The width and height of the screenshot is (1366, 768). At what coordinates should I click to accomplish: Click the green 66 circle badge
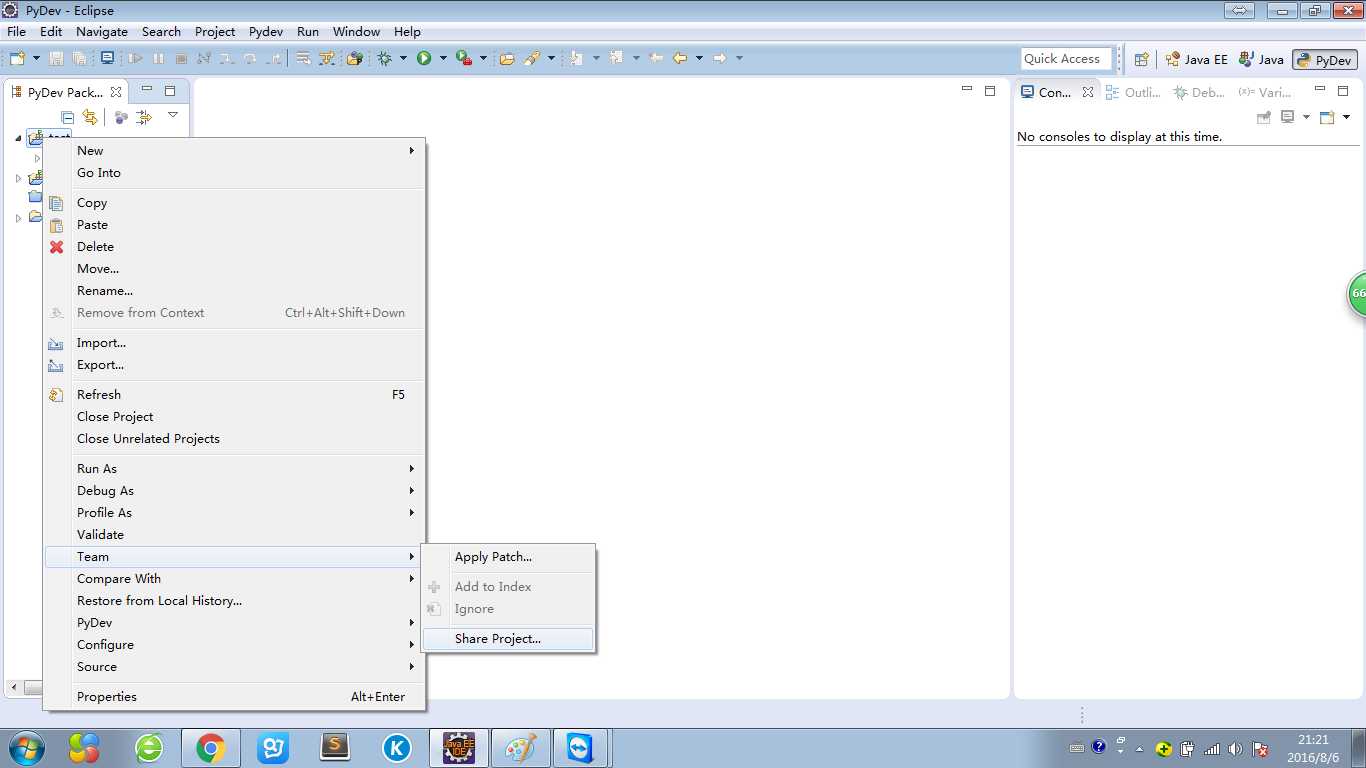(1357, 294)
